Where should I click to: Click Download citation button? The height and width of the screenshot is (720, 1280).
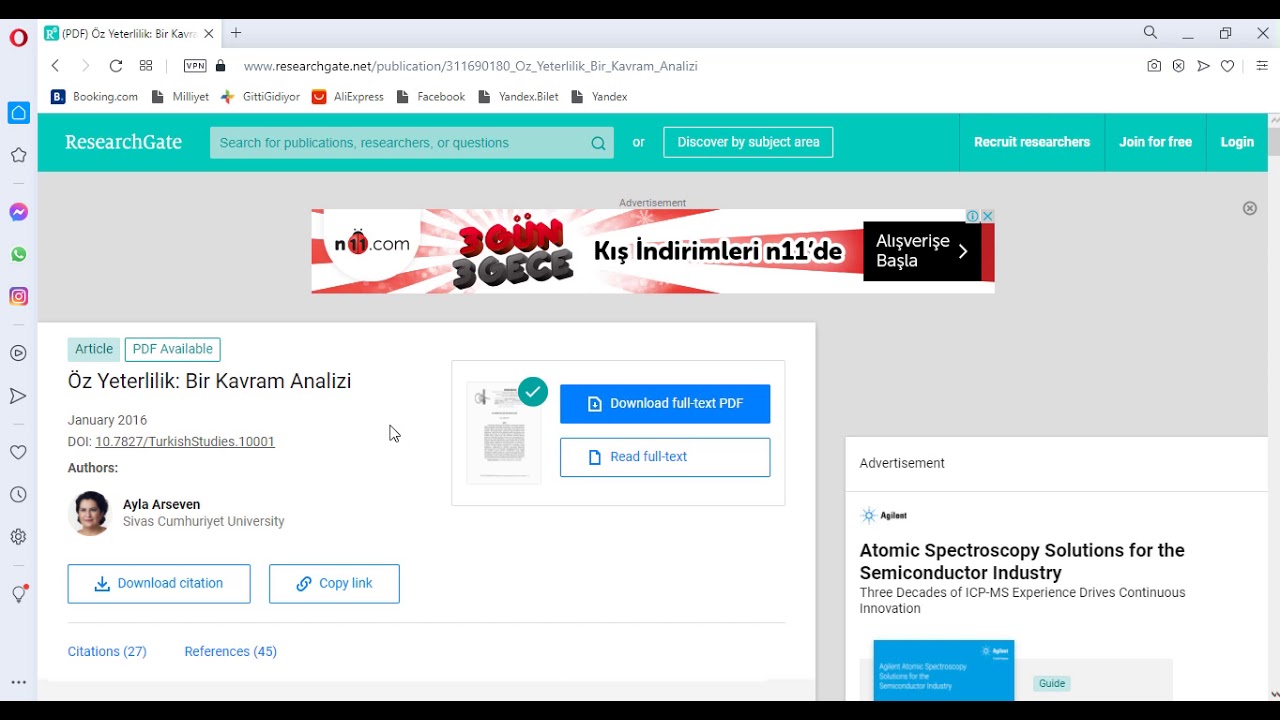[x=159, y=584]
